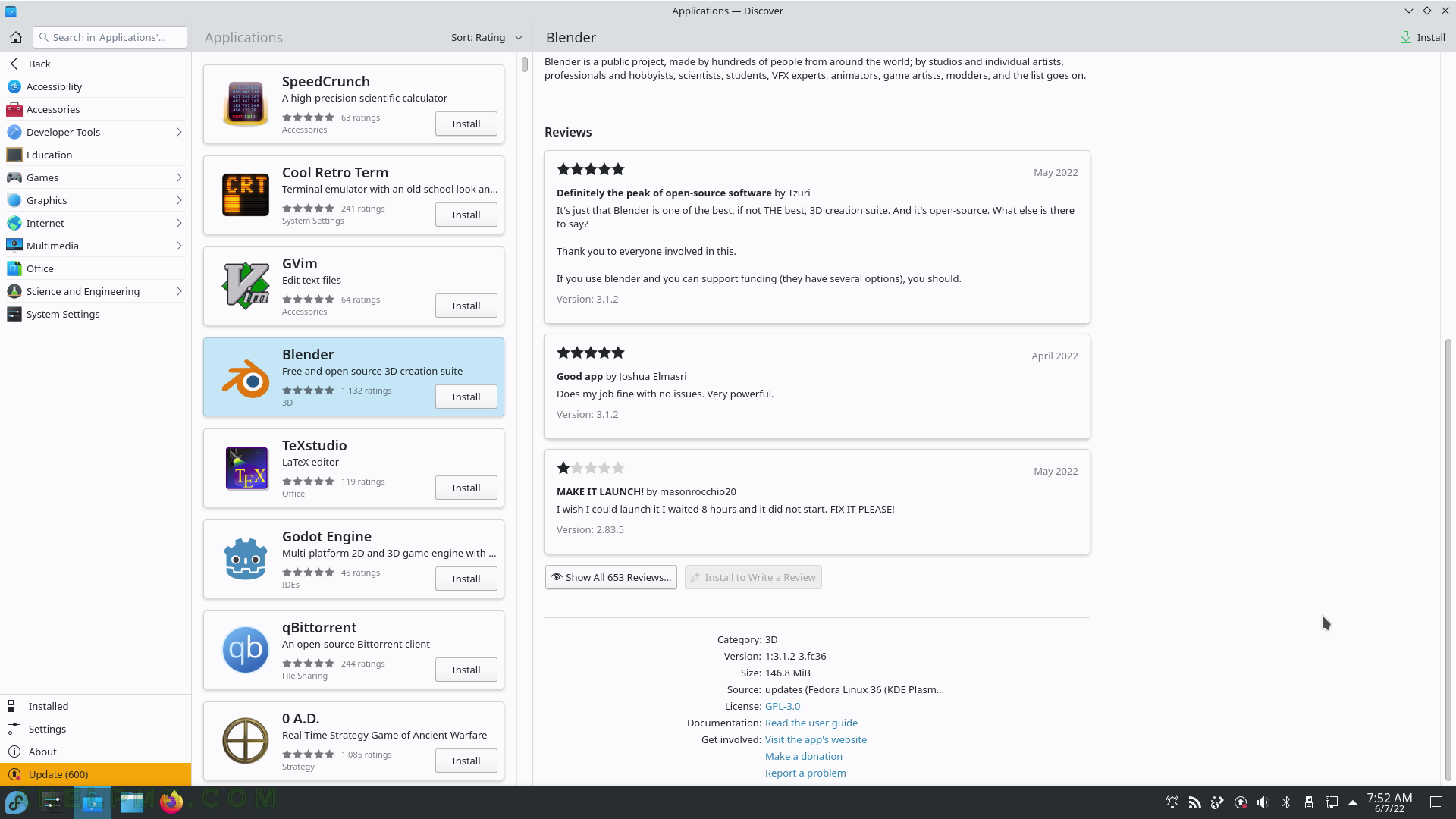Viewport: 1456px width, 819px height.
Task: Open the removable device notifier tray icon
Action: point(1308,802)
